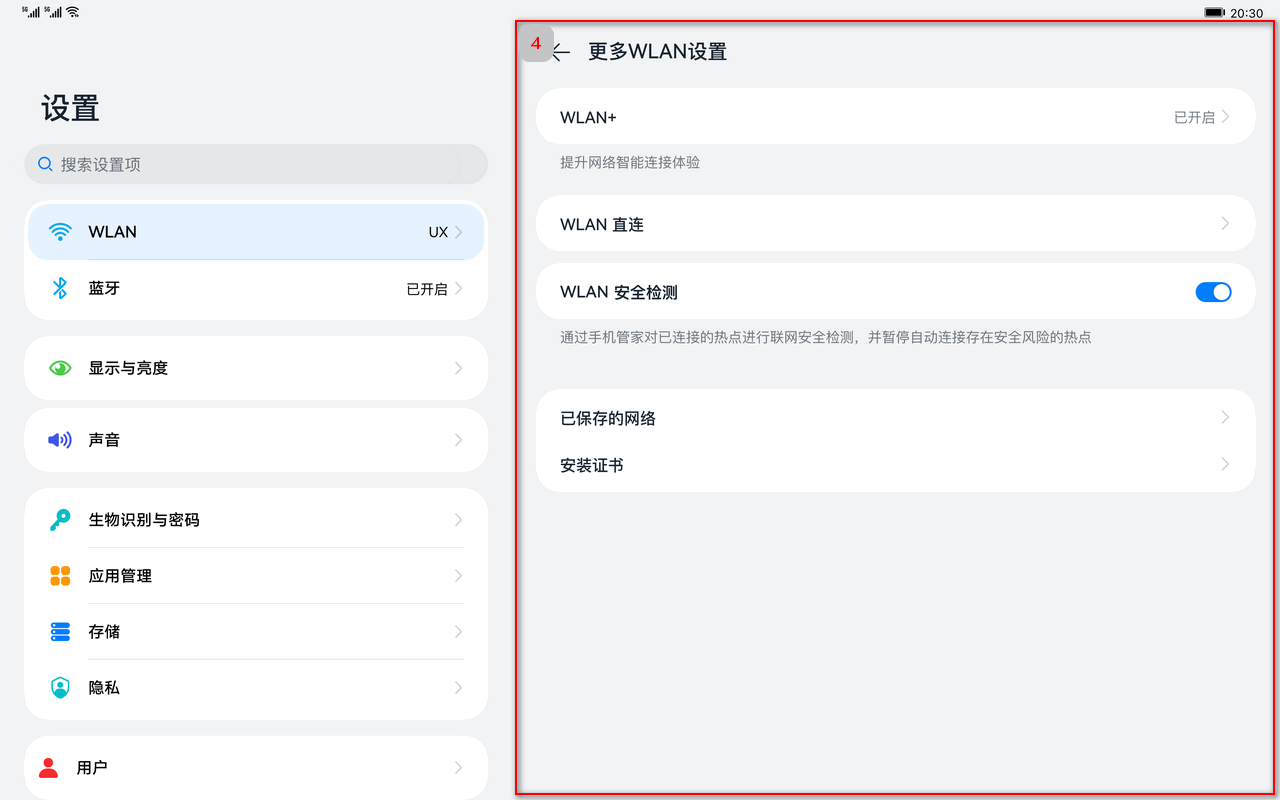The height and width of the screenshot is (800, 1280).
Task: Open 存储 settings
Action: pos(256,632)
